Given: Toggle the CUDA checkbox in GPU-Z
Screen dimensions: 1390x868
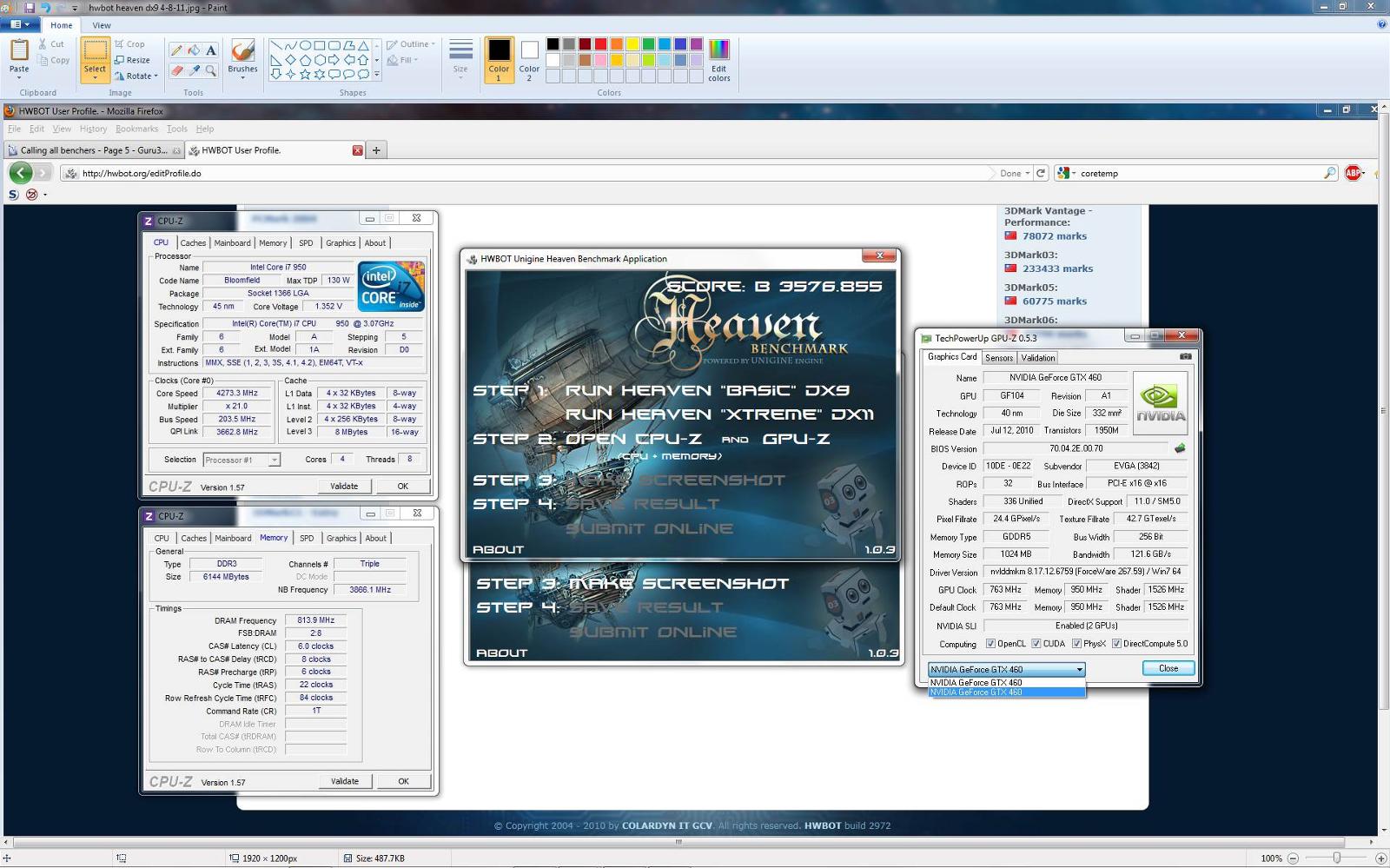Looking at the screenshot, I should coord(1036,644).
